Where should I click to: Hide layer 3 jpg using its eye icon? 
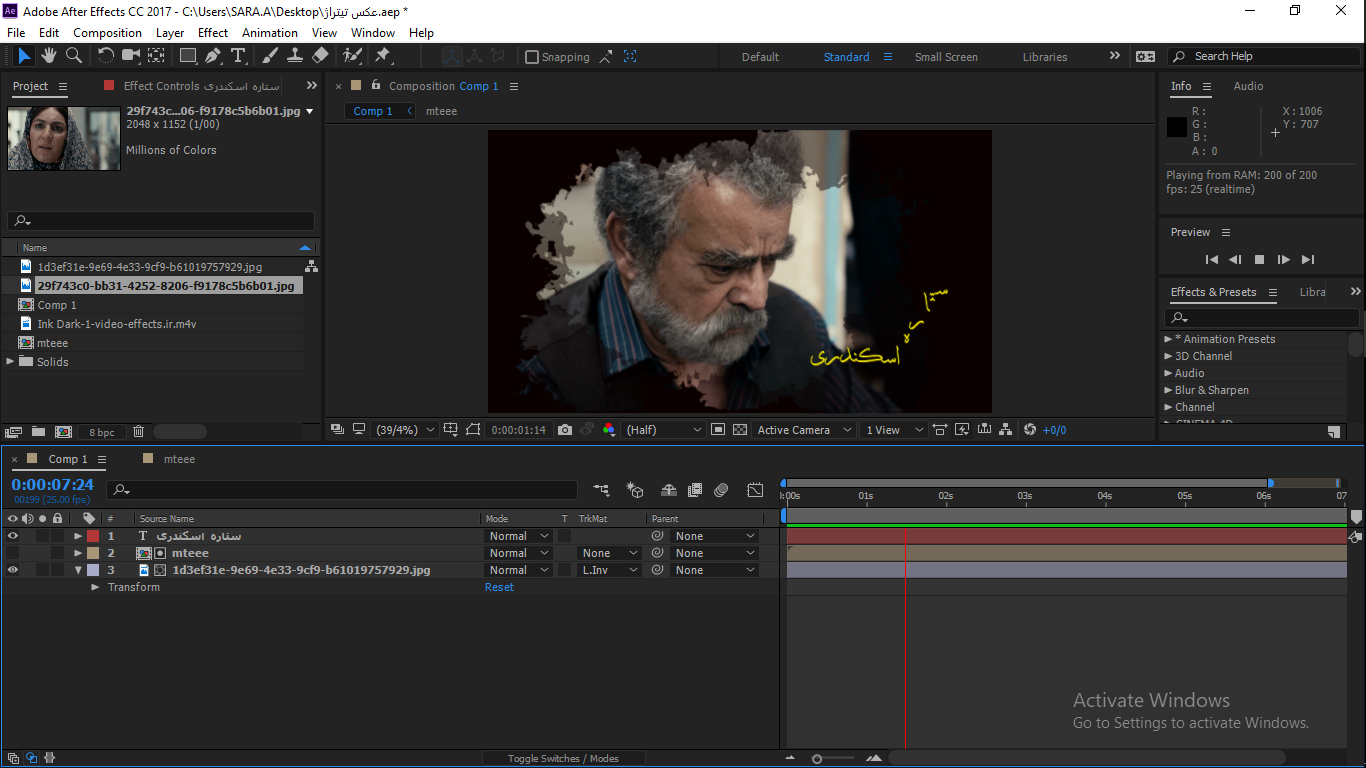(13, 570)
